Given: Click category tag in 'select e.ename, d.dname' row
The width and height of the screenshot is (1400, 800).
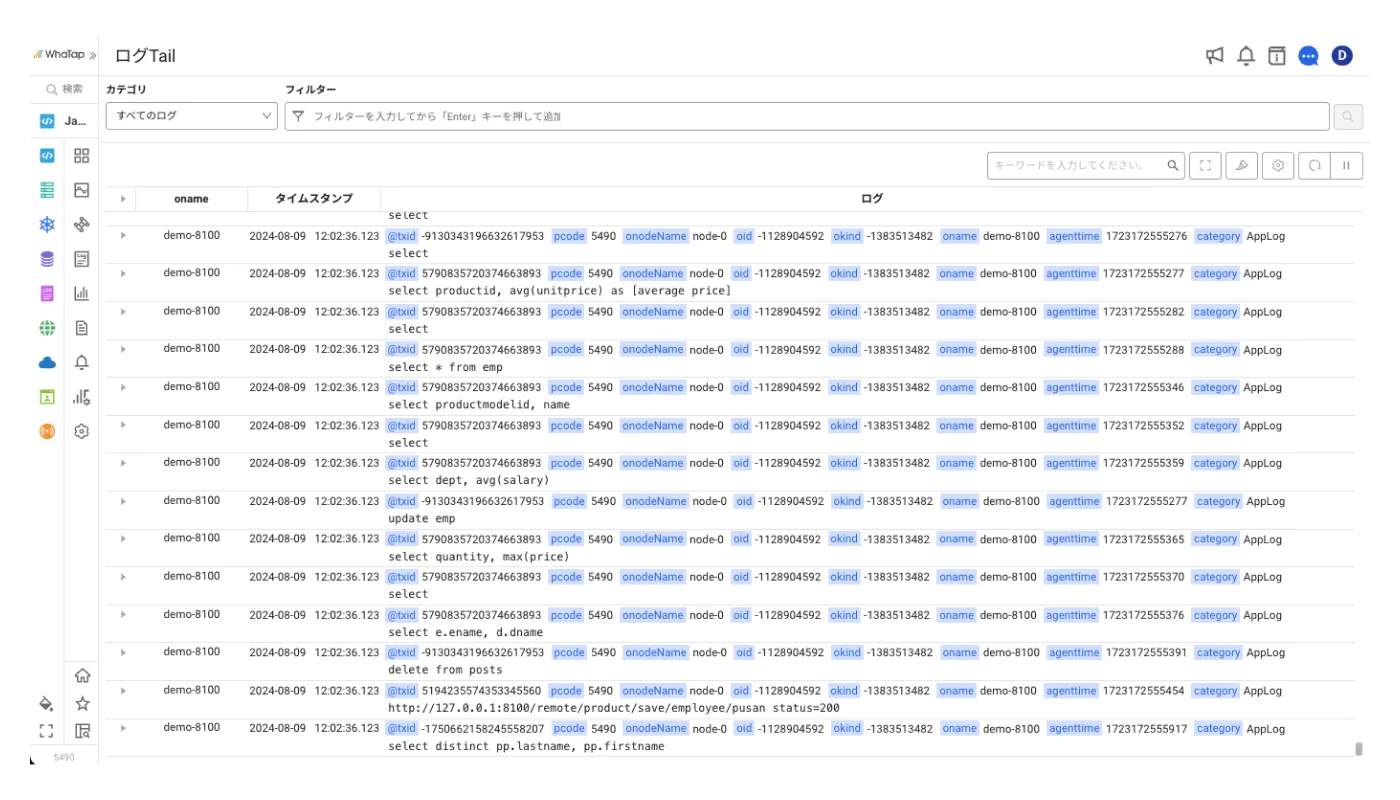Looking at the screenshot, I should coord(1215,615).
